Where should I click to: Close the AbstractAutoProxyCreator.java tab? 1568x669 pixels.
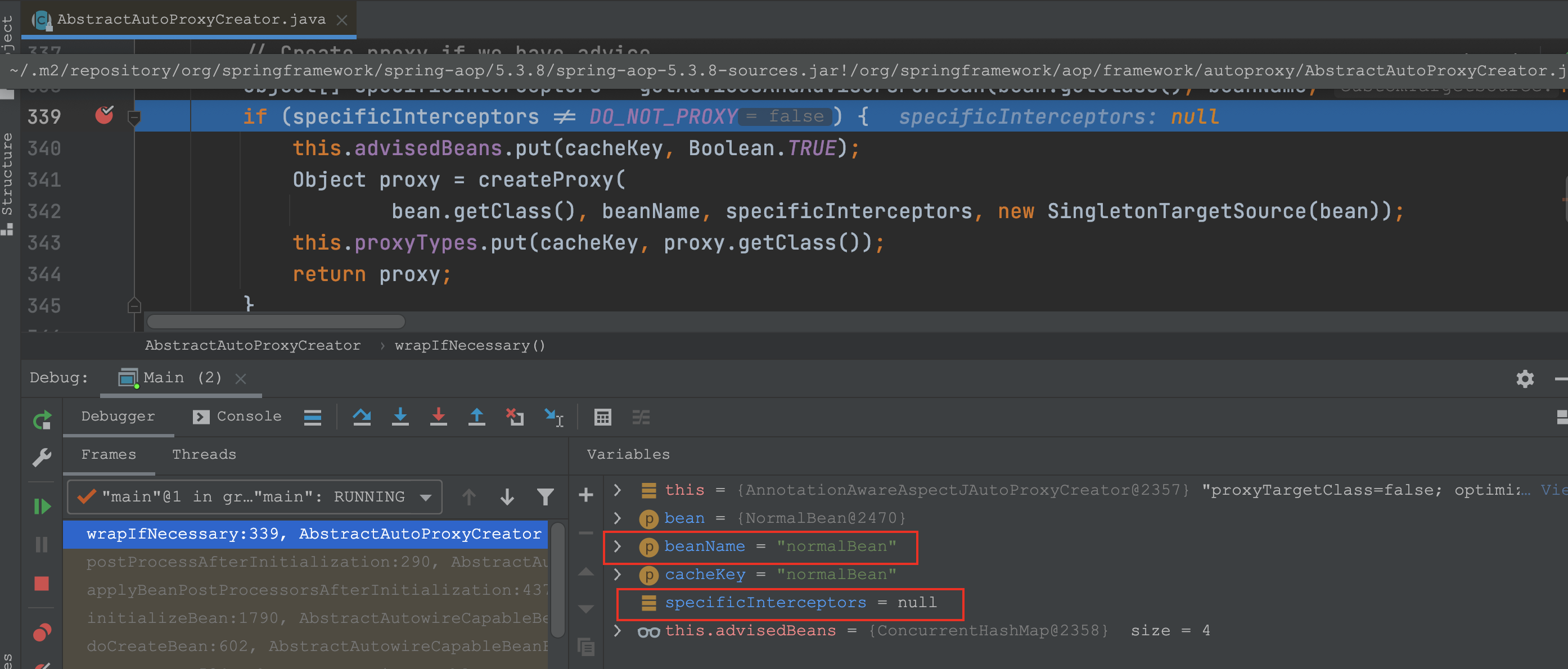coord(342,20)
